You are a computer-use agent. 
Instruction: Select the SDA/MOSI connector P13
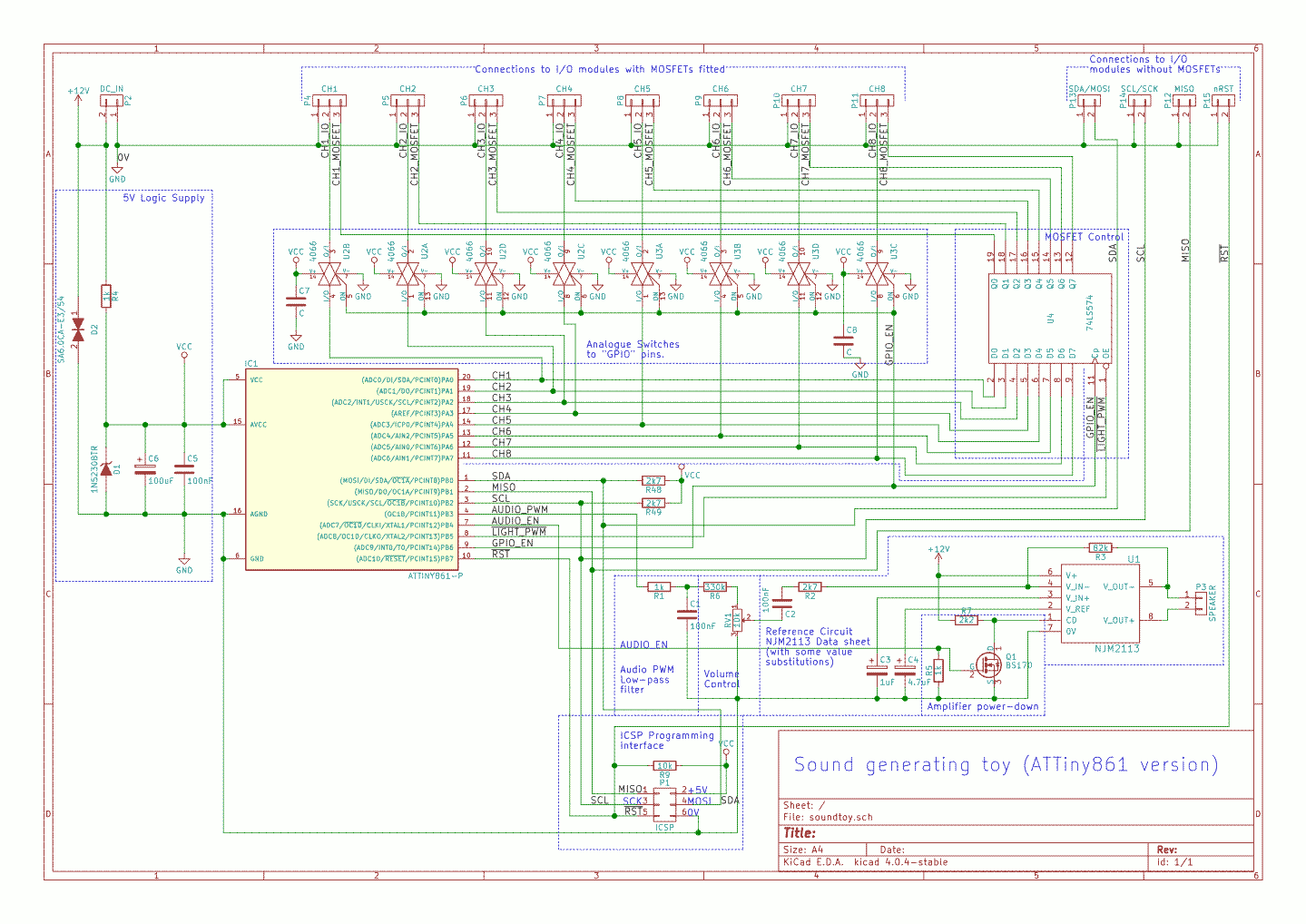[x=1088, y=100]
